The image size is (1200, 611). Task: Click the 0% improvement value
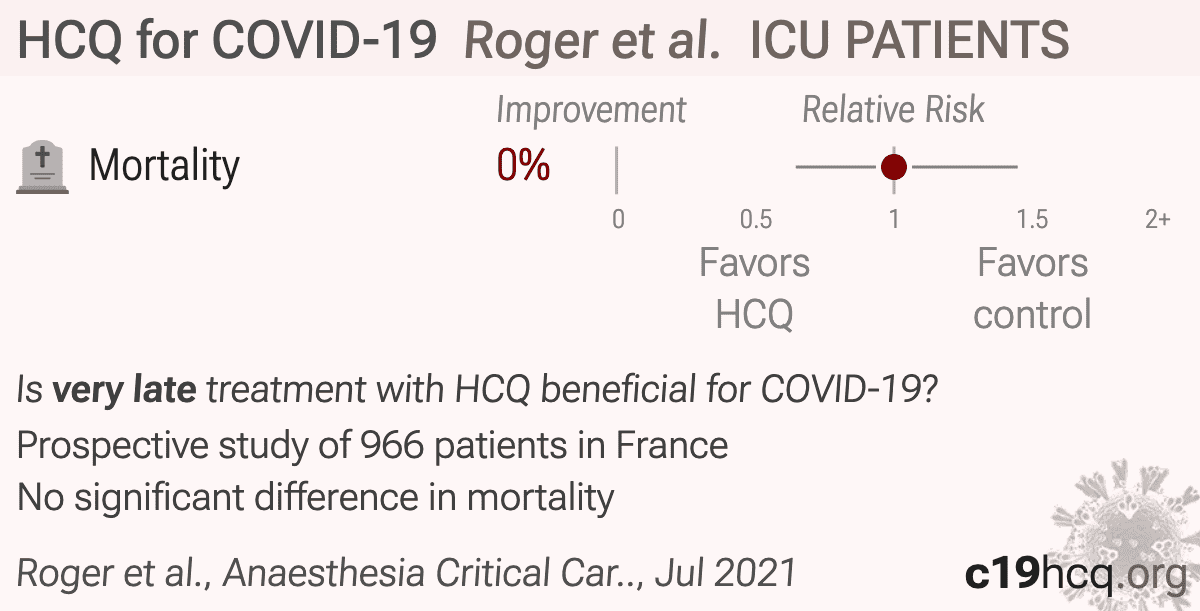click(x=523, y=166)
